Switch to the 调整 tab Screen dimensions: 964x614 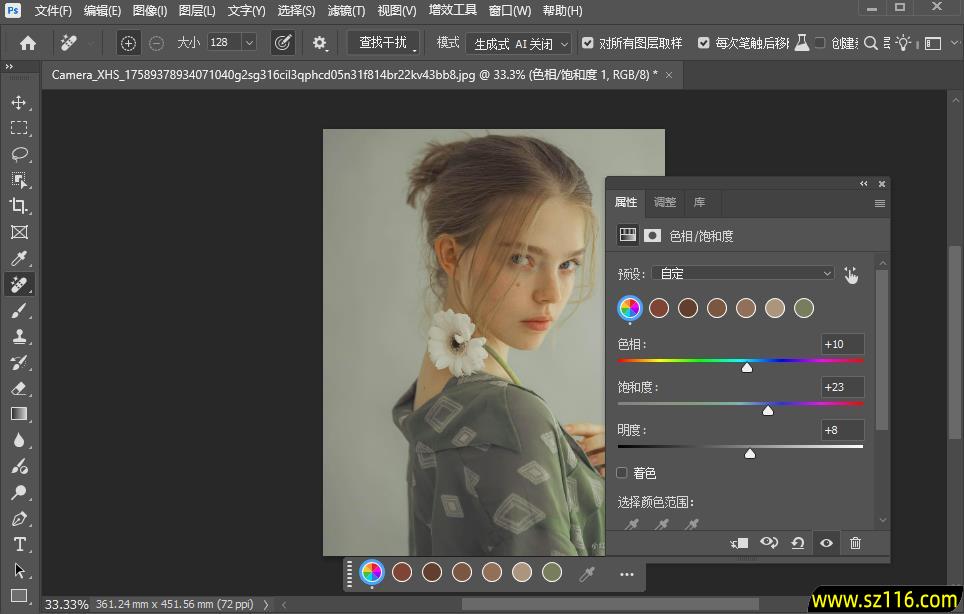point(665,202)
